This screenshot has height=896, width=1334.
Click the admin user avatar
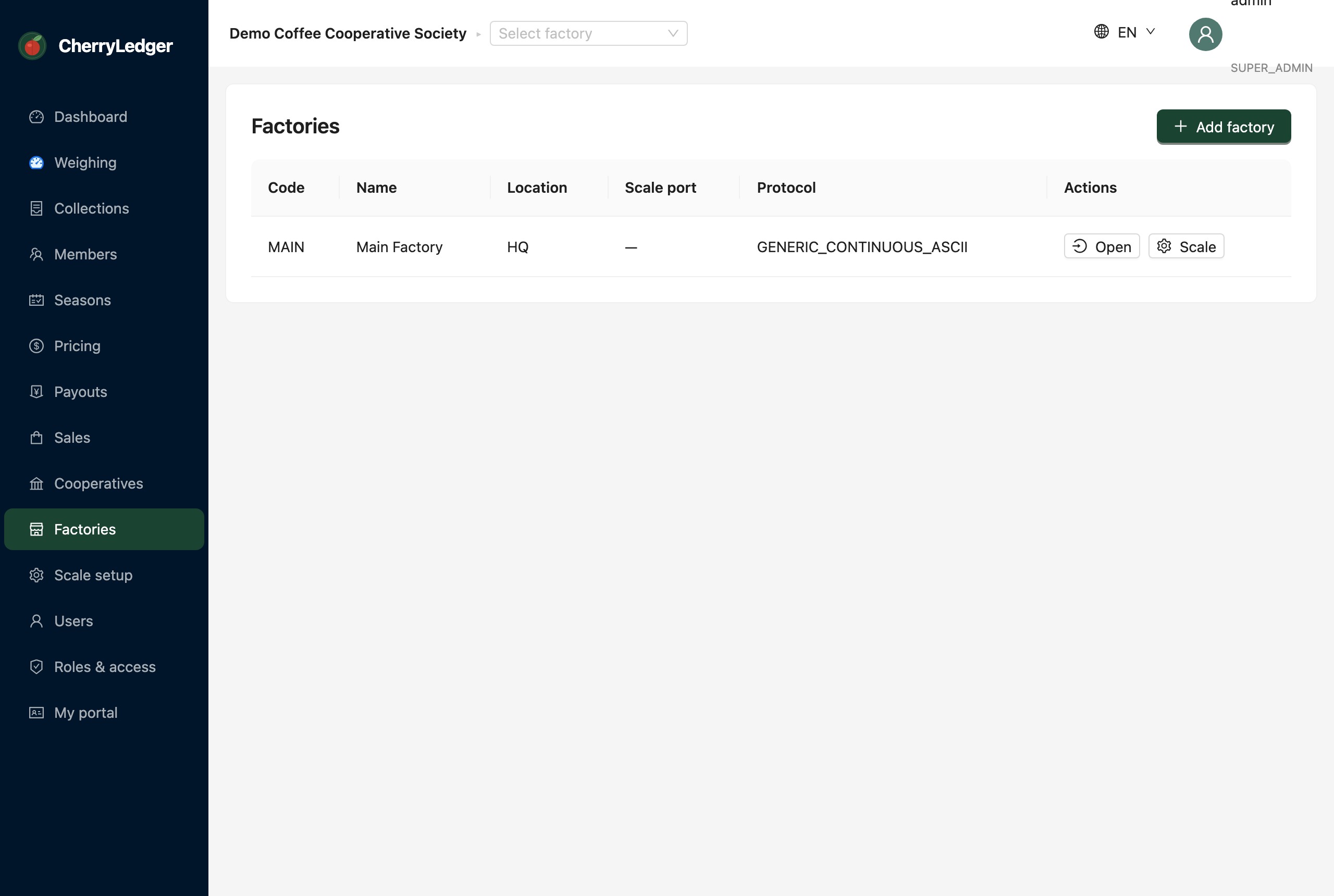point(1205,34)
